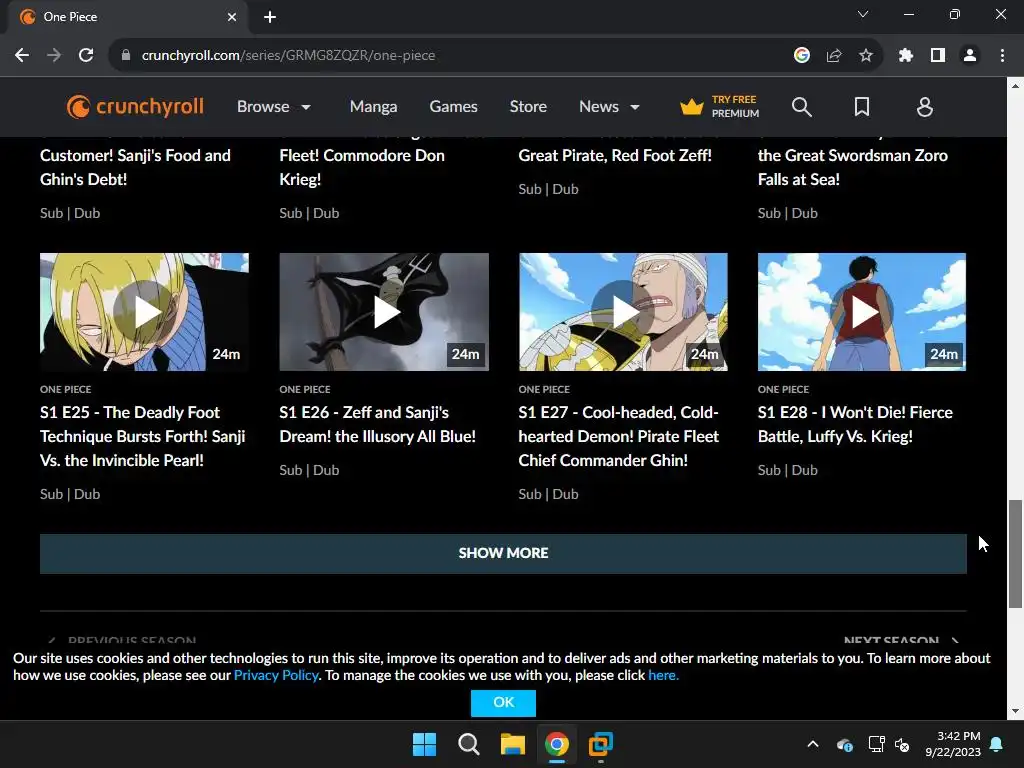This screenshot has height=768, width=1024.
Task: Expand the News dropdown
Action: pos(609,106)
